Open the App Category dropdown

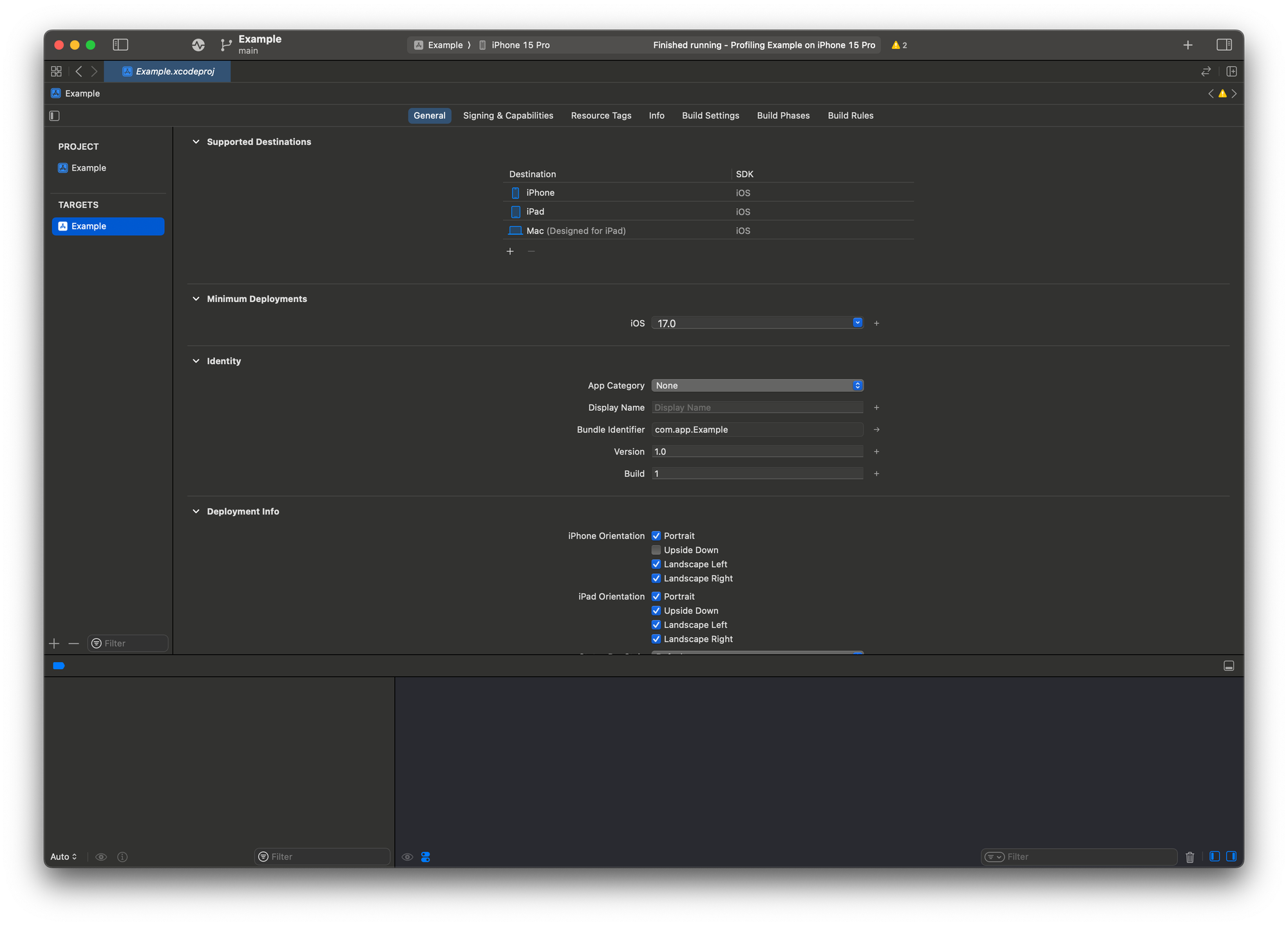point(757,385)
